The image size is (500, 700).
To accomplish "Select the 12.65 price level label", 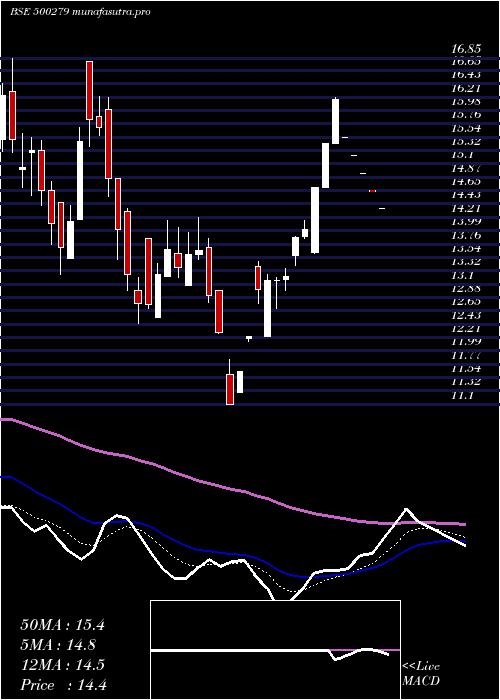I will [x=466, y=302].
